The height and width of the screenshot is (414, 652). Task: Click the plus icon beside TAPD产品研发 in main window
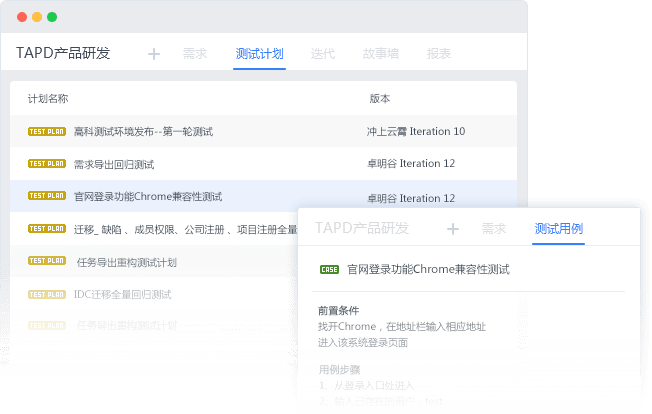tap(154, 54)
